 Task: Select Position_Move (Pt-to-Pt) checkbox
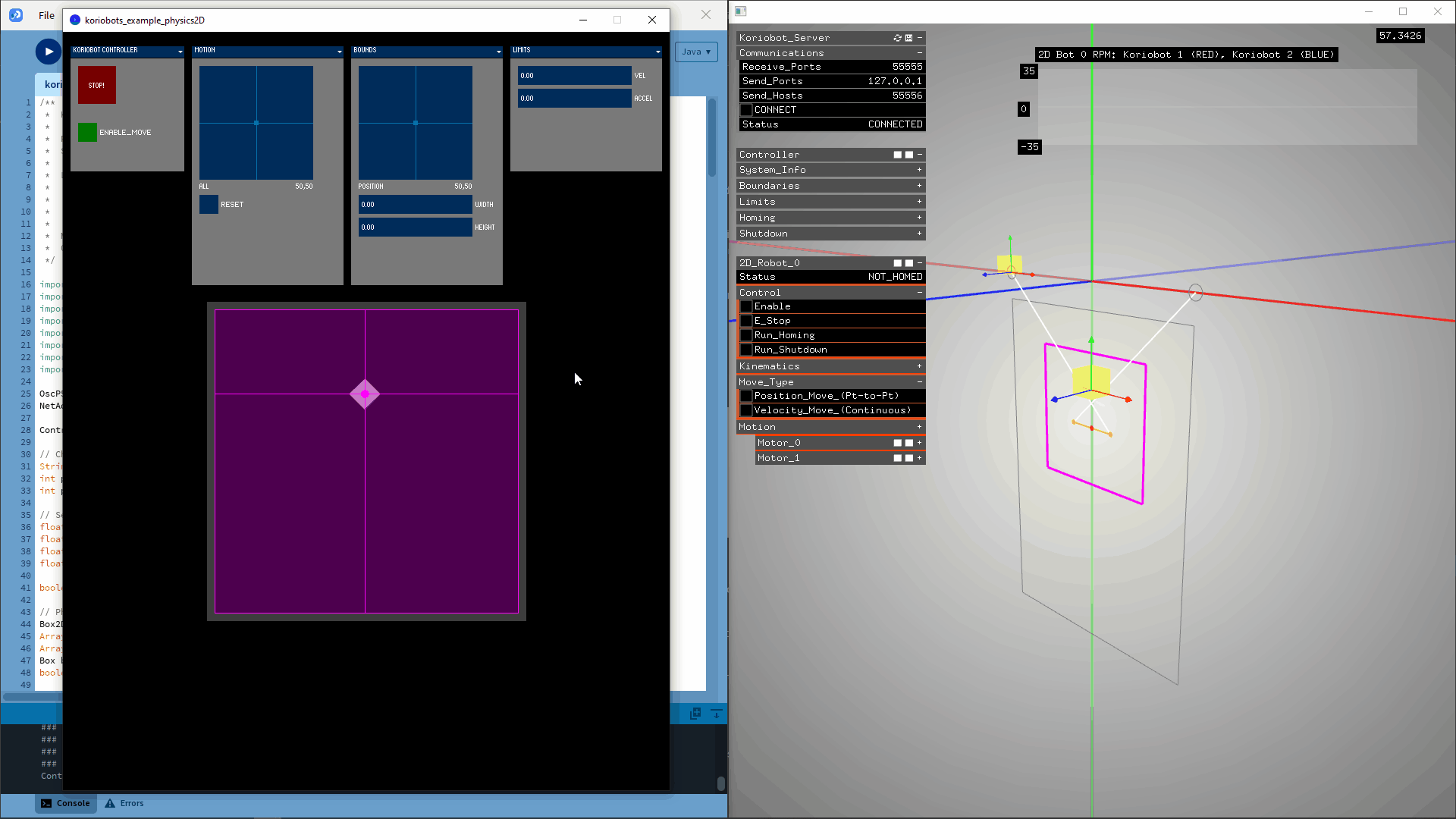(x=746, y=396)
